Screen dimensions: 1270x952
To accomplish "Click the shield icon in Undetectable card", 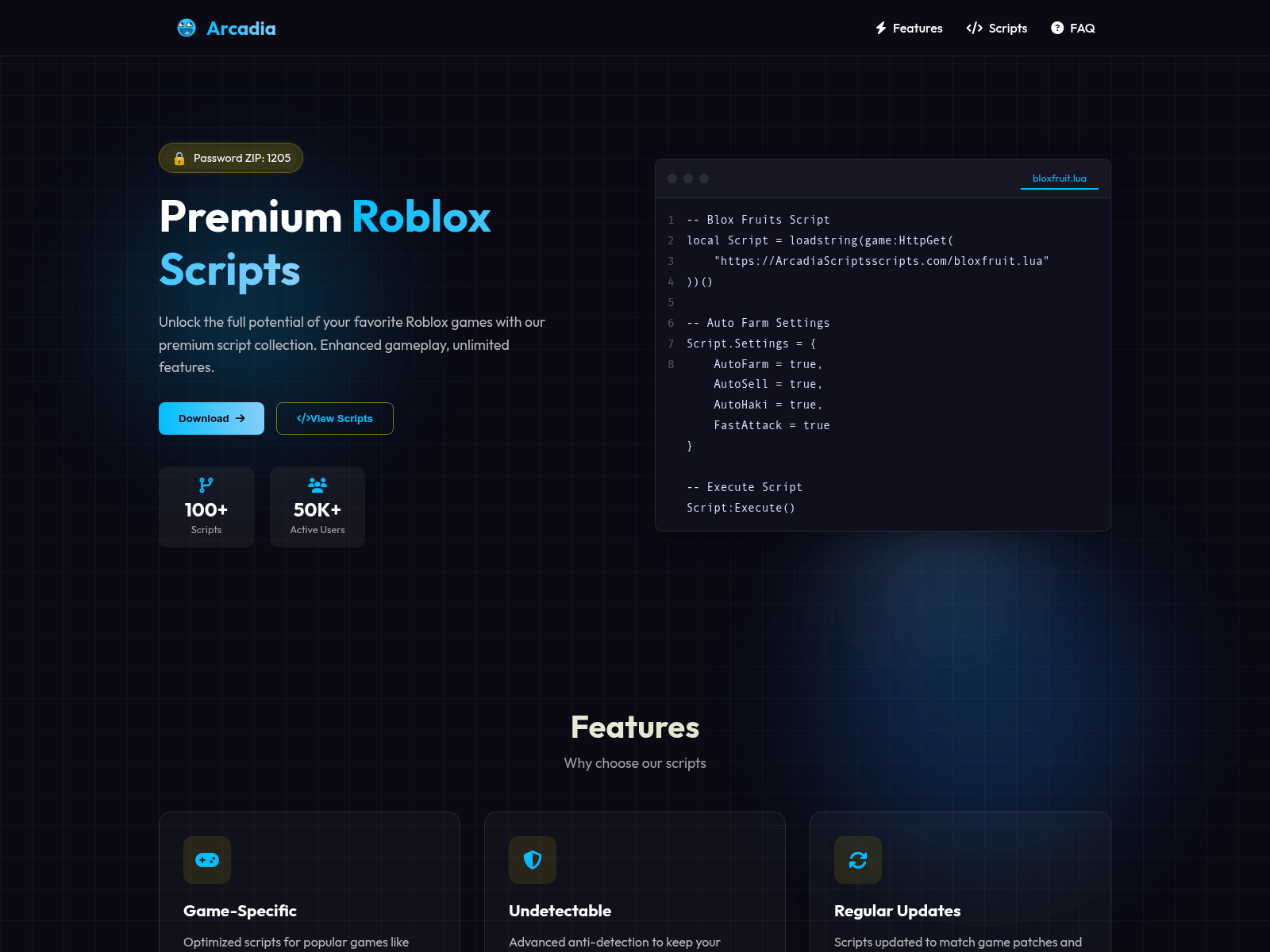I will (x=533, y=860).
